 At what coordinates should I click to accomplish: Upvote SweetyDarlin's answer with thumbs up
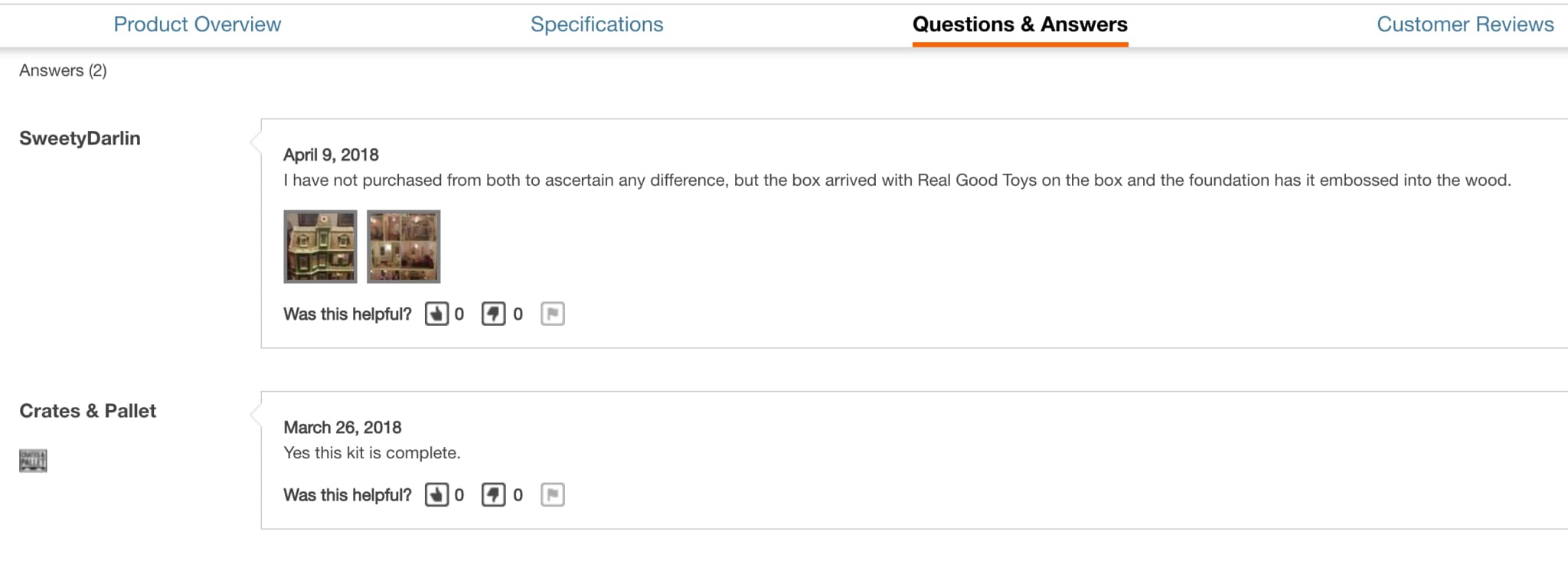pyautogui.click(x=436, y=314)
